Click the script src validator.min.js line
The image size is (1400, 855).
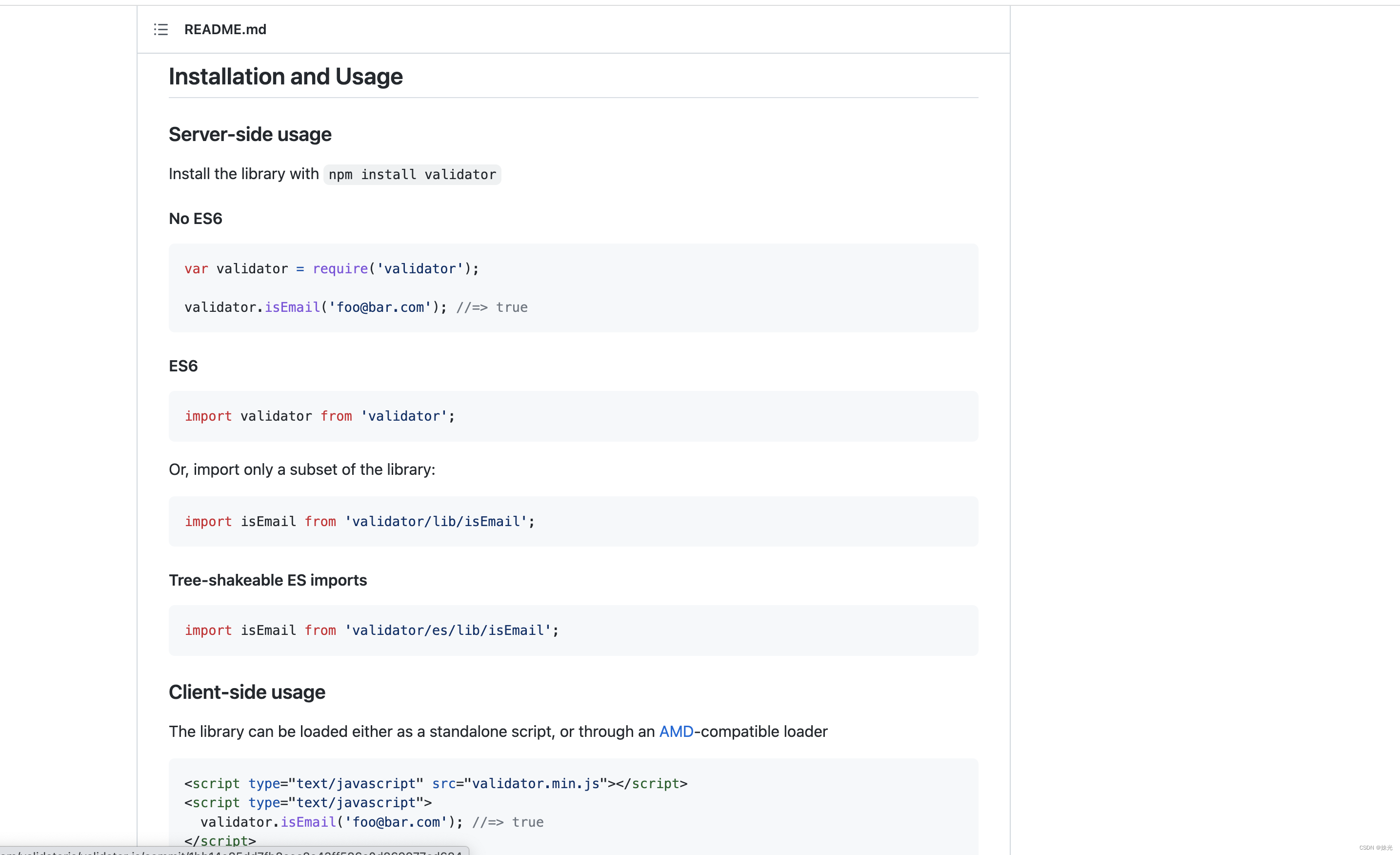pyautogui.click(x=436, y=784)
